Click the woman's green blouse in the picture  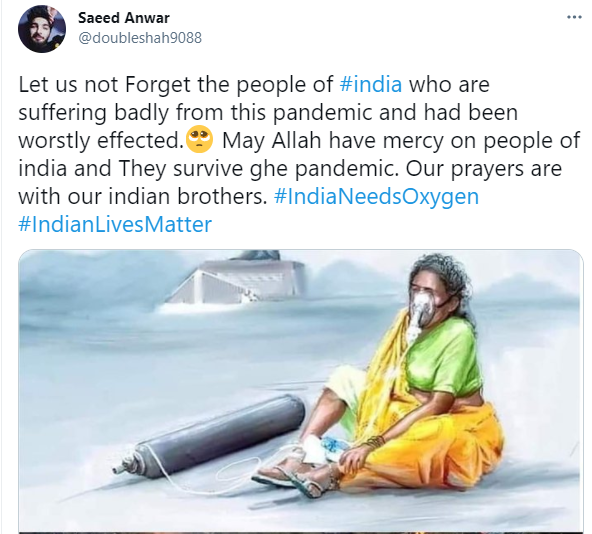tap(444, 357)
